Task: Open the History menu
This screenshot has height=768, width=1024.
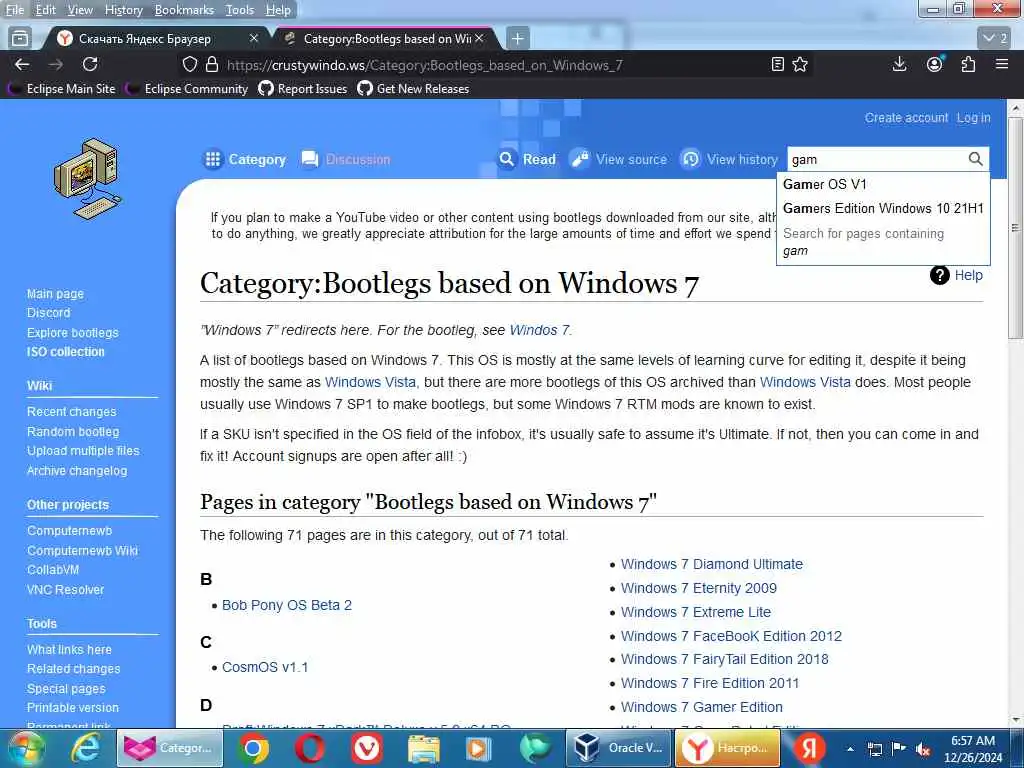Action: tap(123, 10)
